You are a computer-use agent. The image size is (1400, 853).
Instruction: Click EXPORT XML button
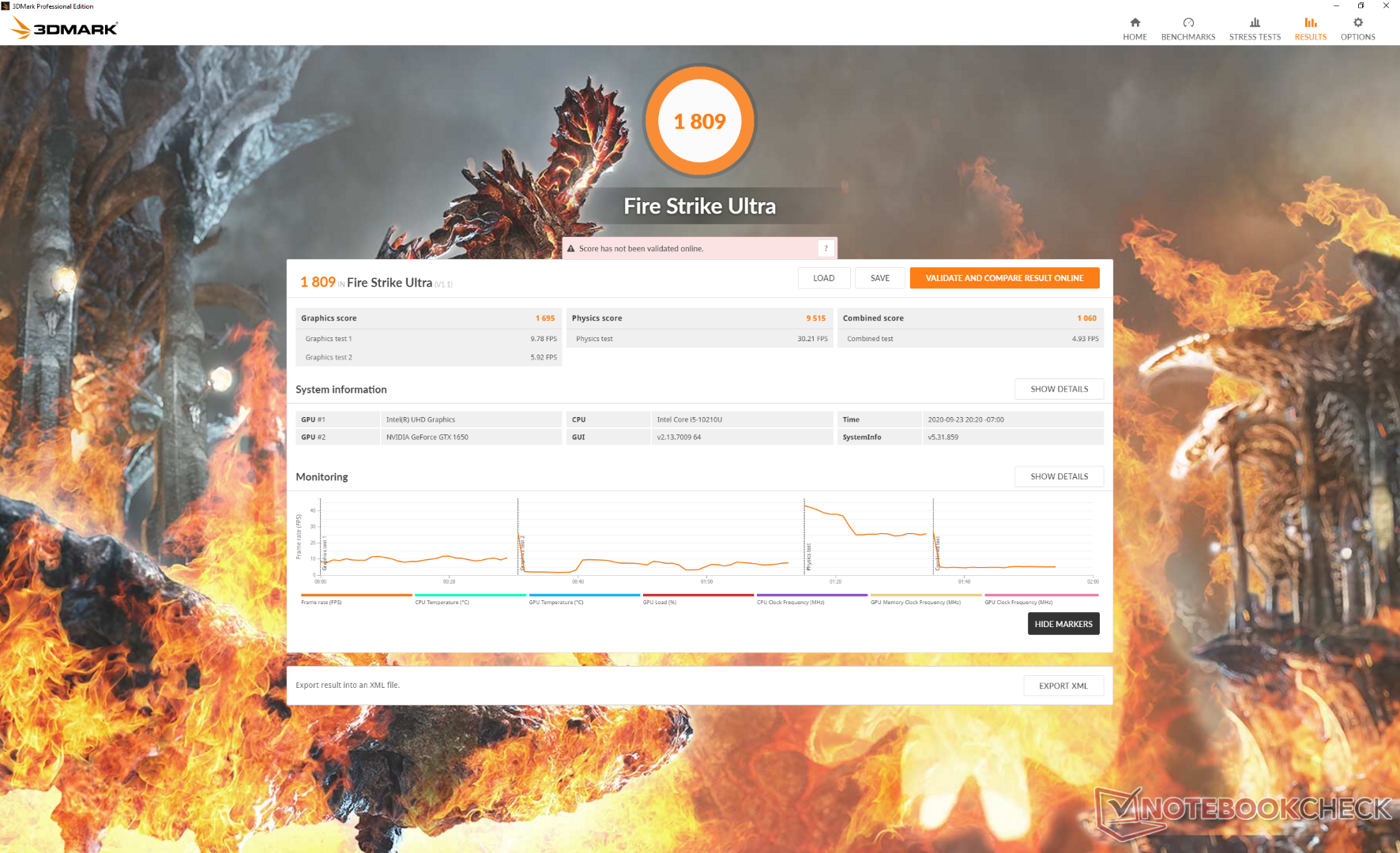[1063, 686]
